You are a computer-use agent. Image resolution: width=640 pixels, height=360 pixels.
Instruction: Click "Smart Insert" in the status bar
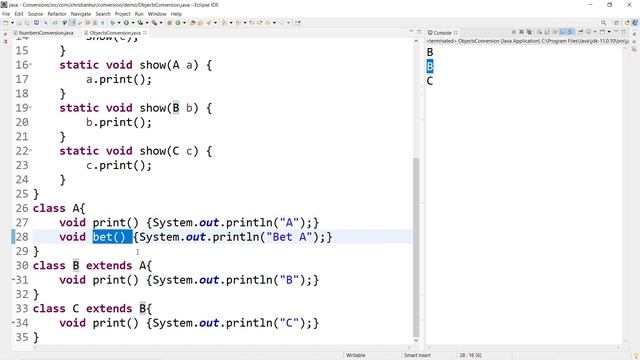(417, 355)
